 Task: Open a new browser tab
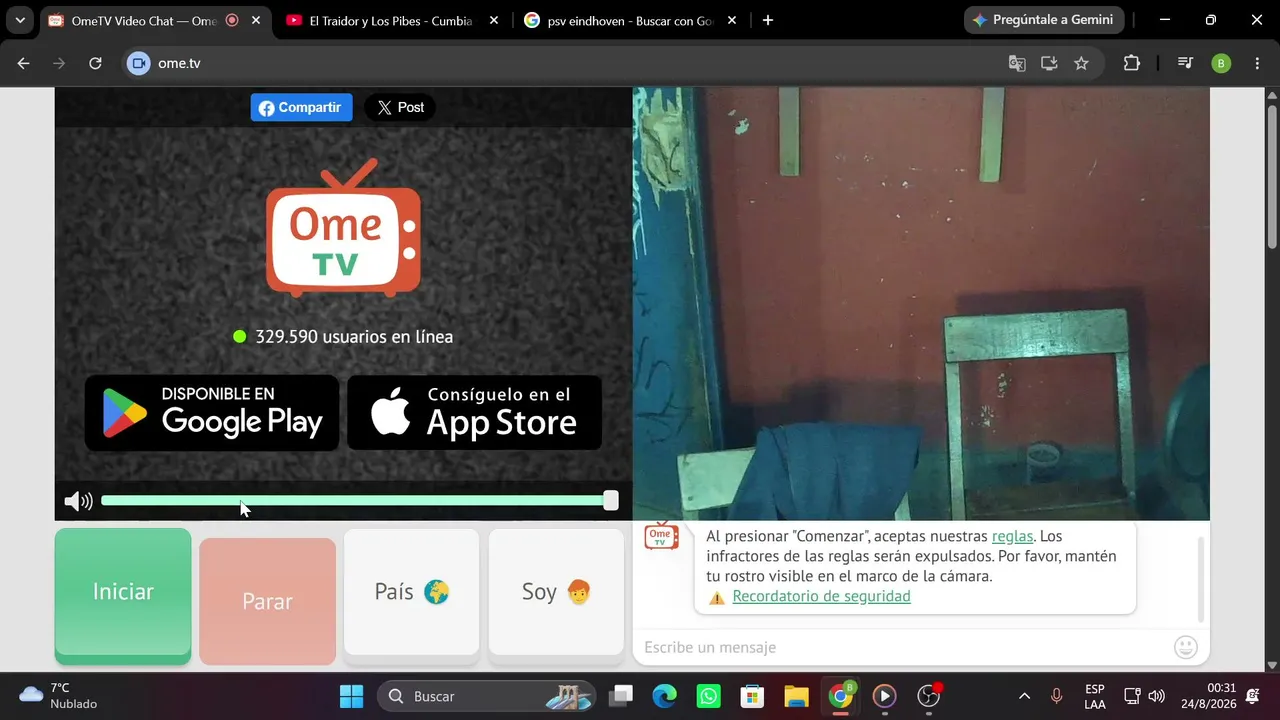pos(768,21)
